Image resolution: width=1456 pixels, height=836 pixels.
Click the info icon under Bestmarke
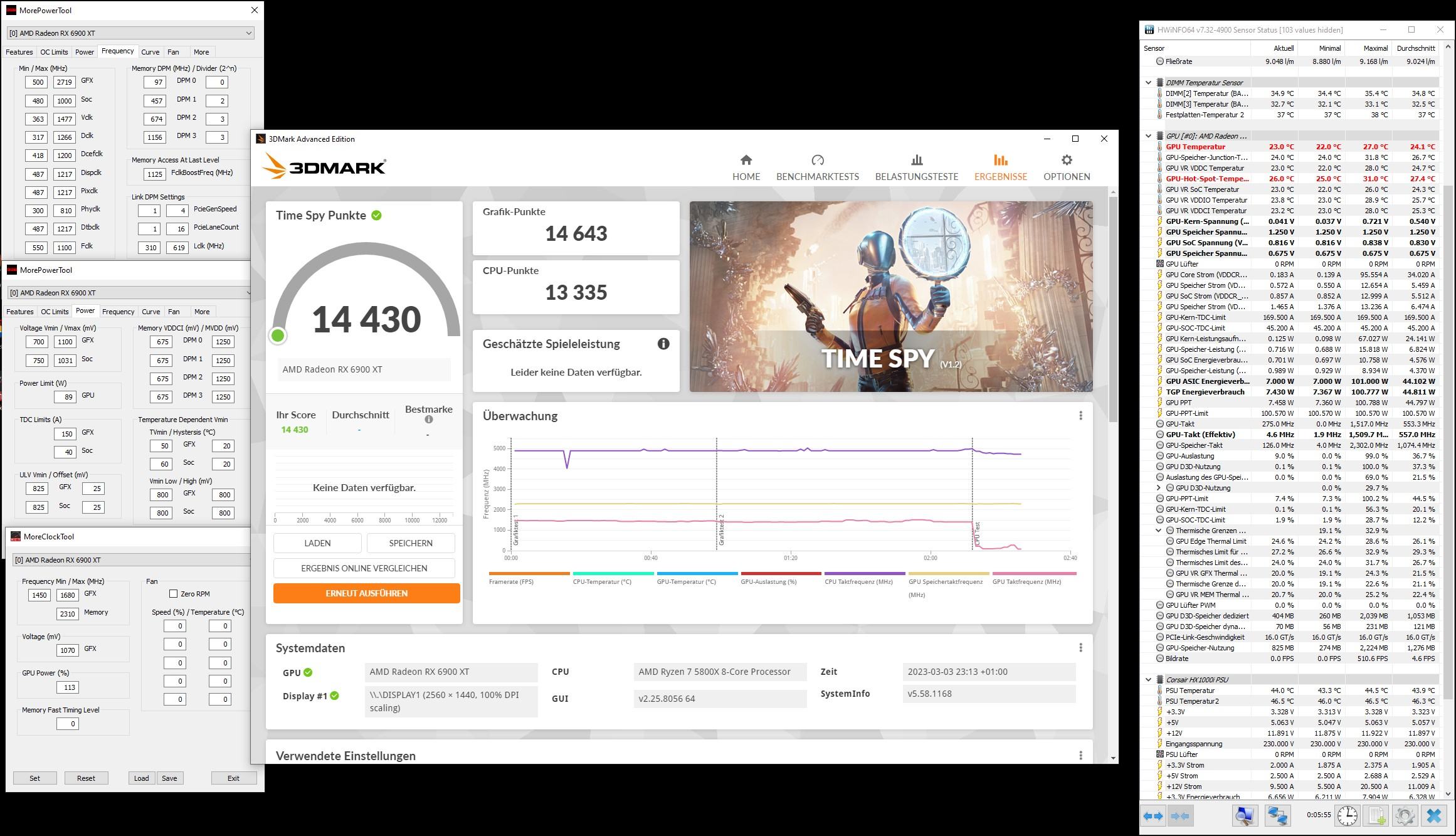(x=429, y=420)
